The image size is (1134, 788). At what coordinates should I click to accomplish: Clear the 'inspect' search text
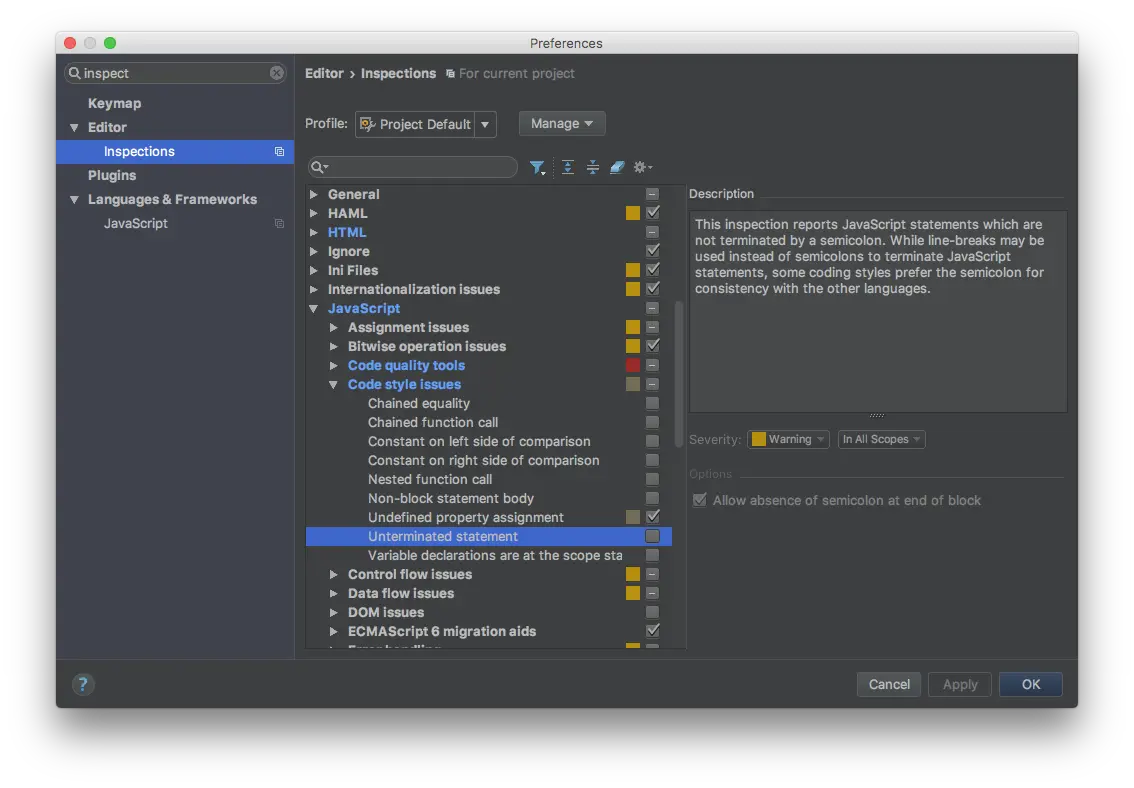[x=277, y=73]
